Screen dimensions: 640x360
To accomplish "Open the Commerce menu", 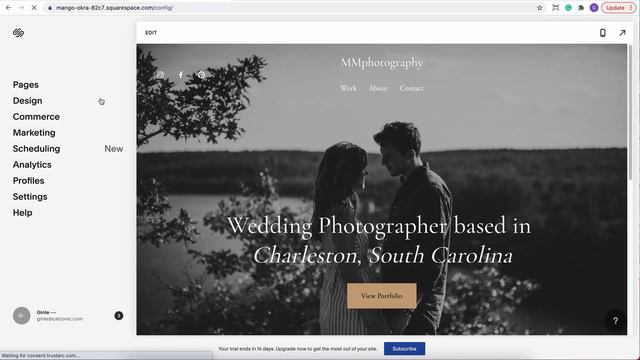I will 36,117.
